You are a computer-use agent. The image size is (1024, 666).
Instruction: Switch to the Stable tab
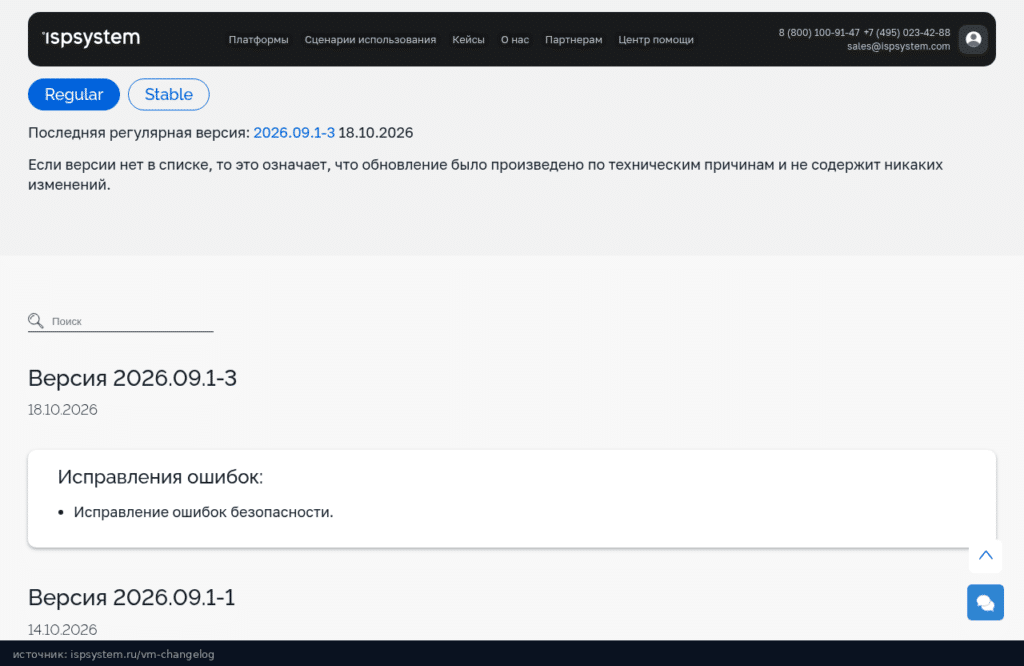point(168,95)
